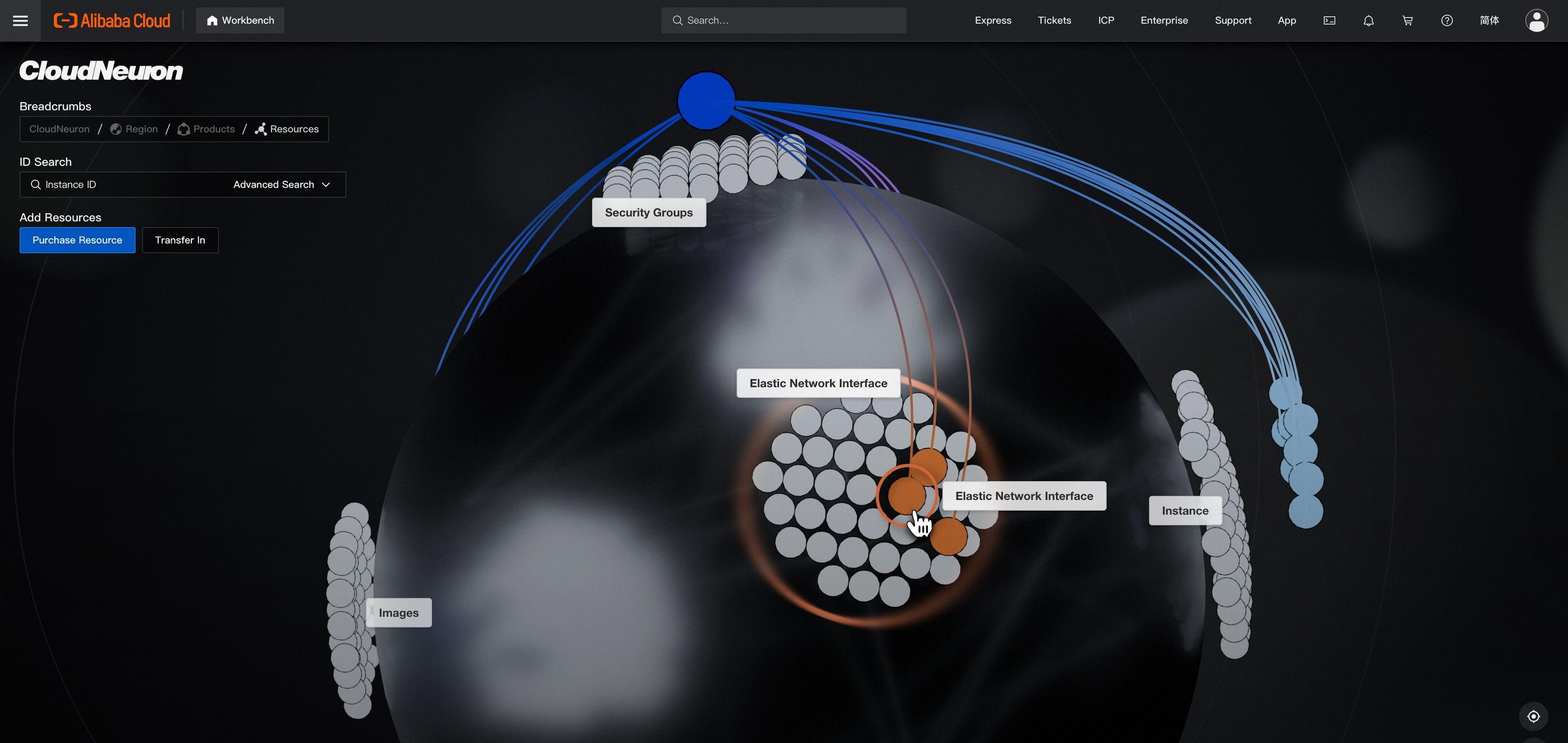Open the notifications bell

[1369, 21]
